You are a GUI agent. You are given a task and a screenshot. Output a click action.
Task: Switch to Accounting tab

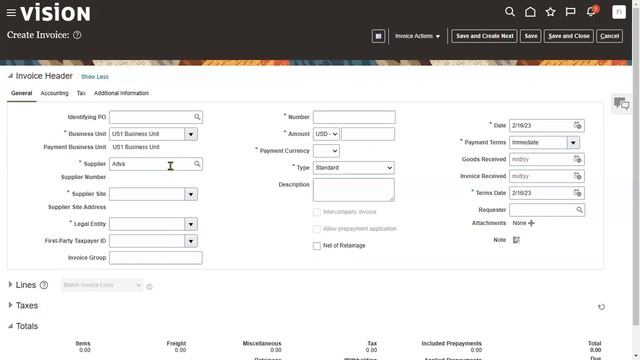pyautogui.click(x=54, y=93)
